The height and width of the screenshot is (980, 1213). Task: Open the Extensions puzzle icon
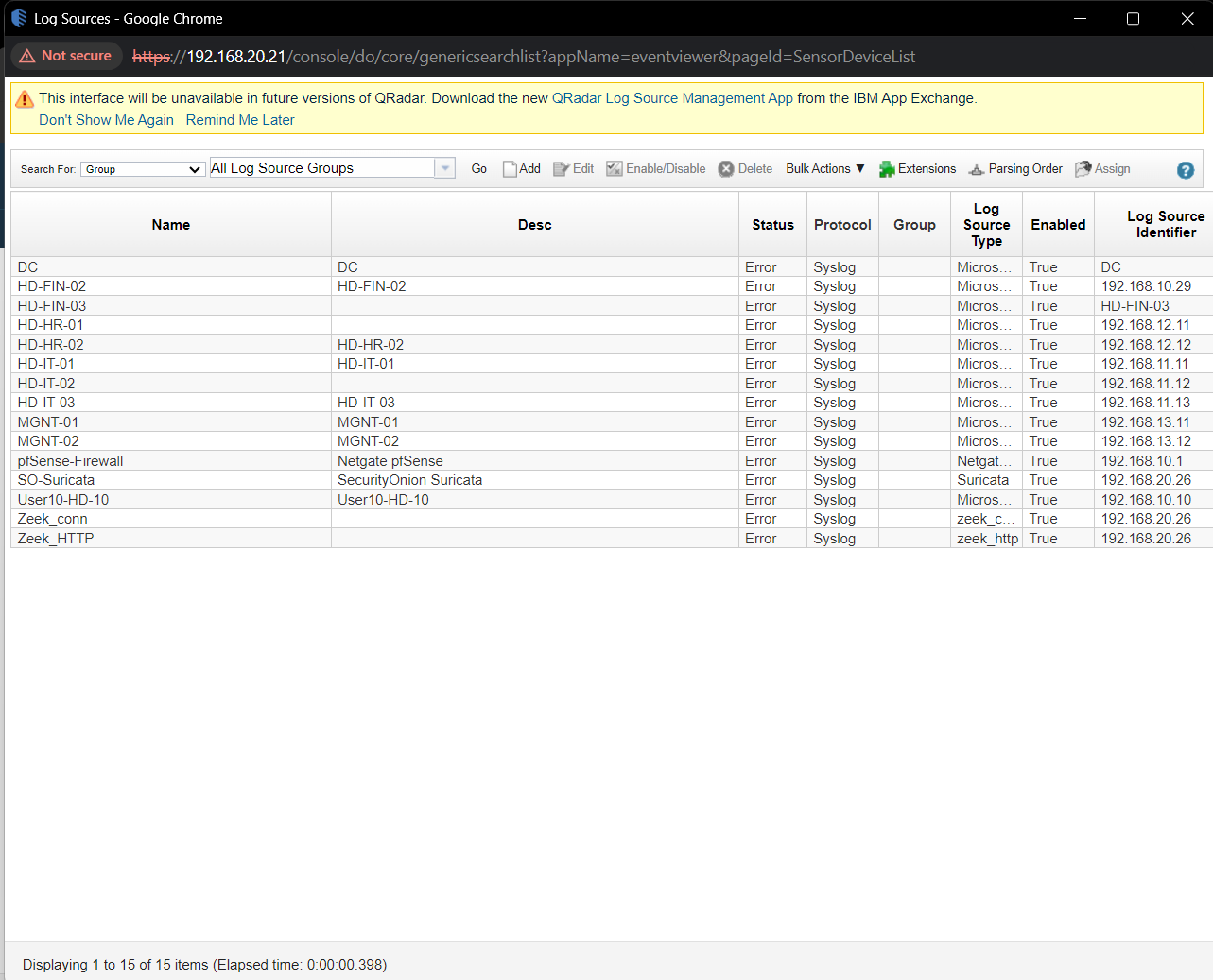(x=887, y=169)
